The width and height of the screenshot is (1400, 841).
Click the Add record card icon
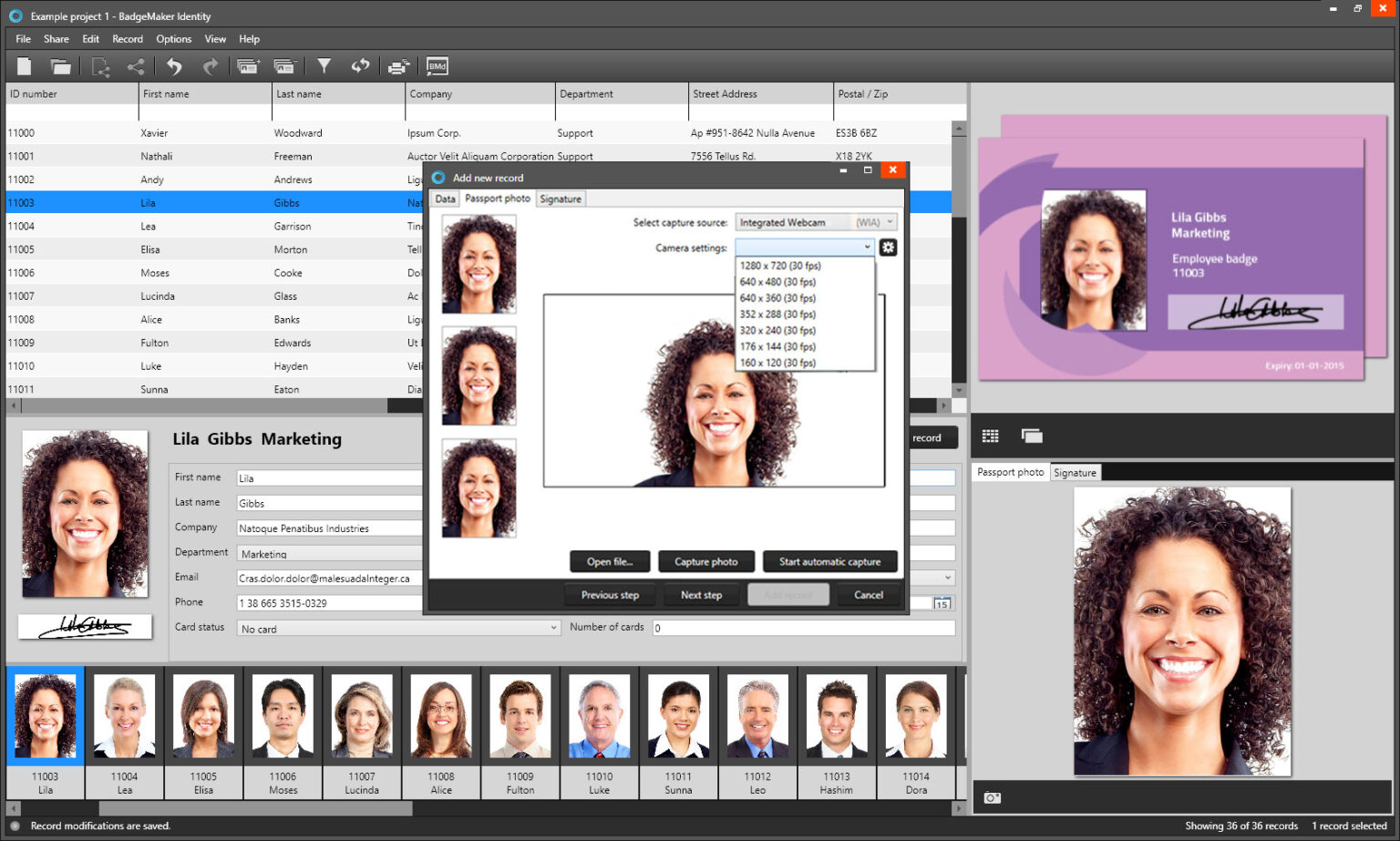coord(248,66)
